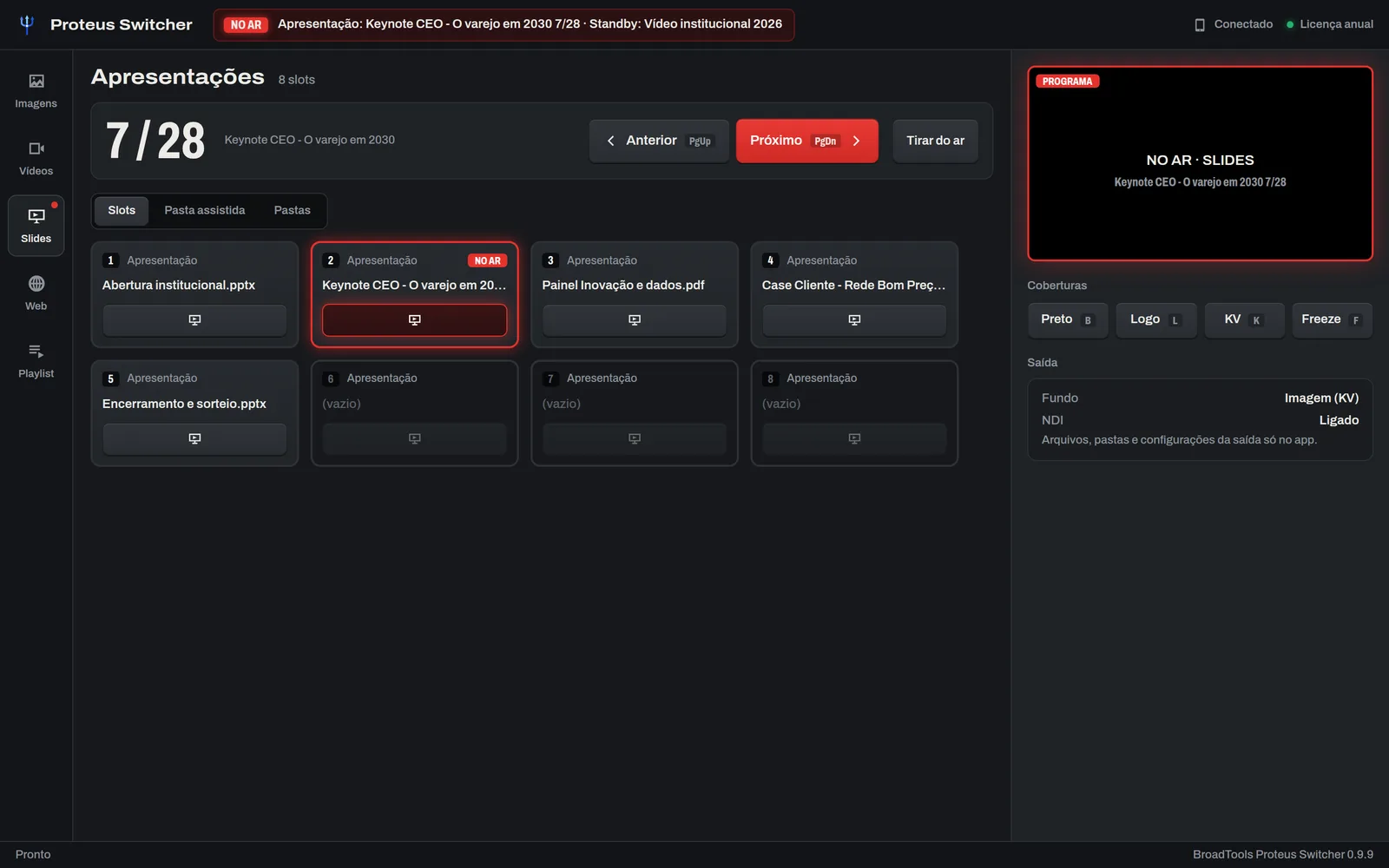The image size is (1389, 868).
Task: Send Painel Inovação e dados.pdf to air
Action: point(635,320)
